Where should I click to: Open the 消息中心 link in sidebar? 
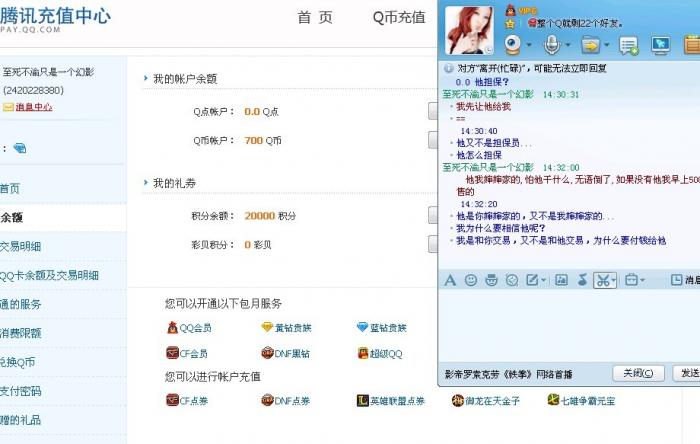coord(34,107)
